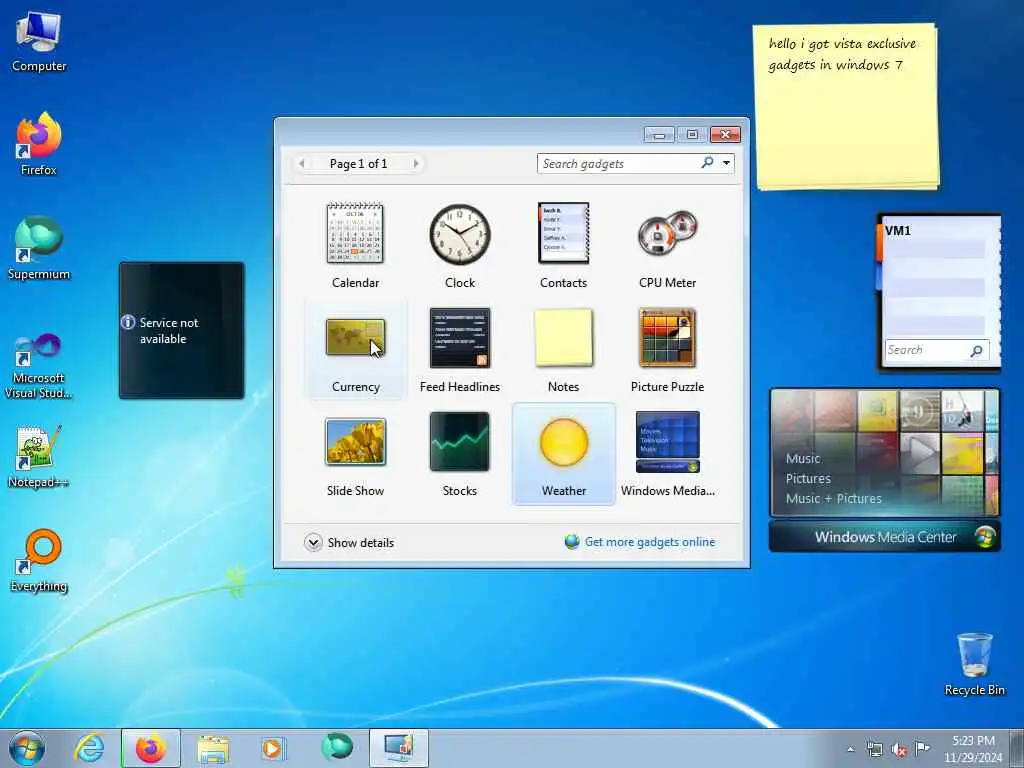Image resolution: width=1024 pixels, height=768 pixels.
Task: Open the network tray icon
Action: pyautogui.click(x=874, y=750)
